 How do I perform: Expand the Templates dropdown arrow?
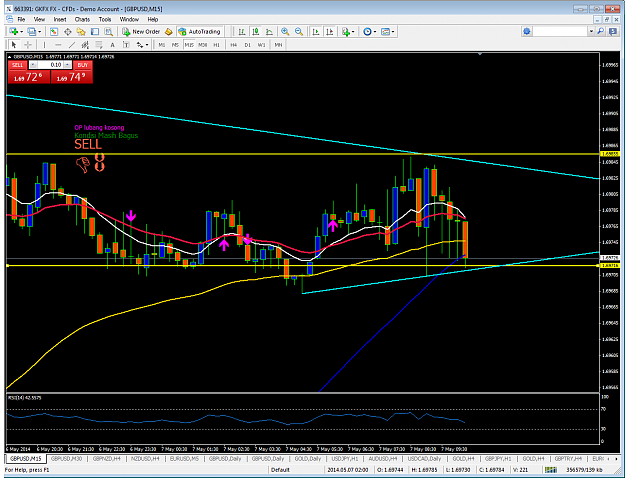(393, 31)
